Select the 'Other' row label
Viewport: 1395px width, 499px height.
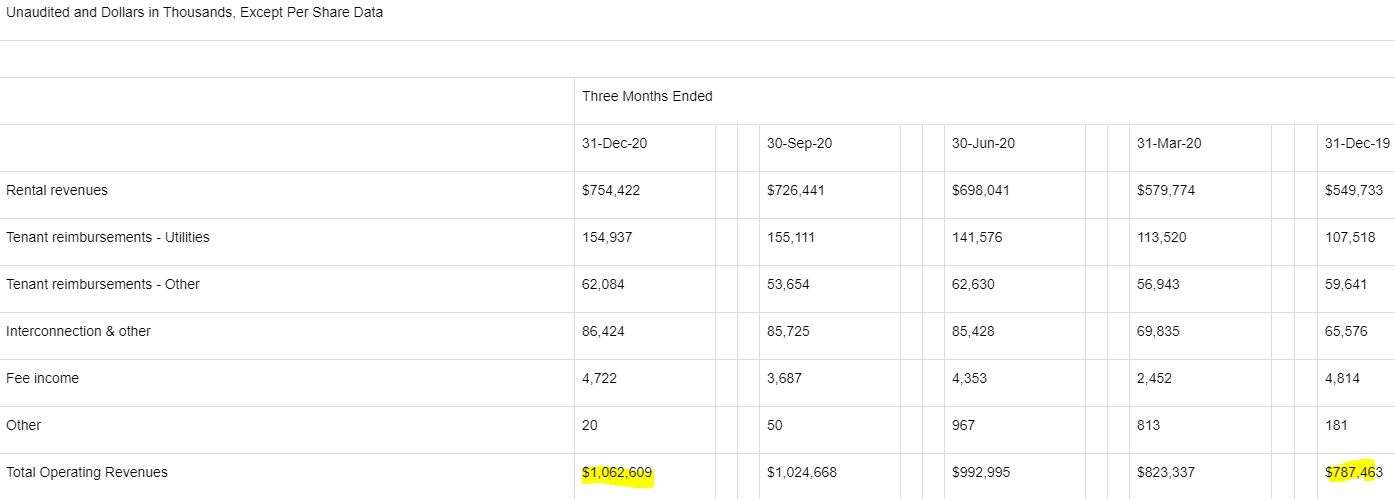(23, 425)
